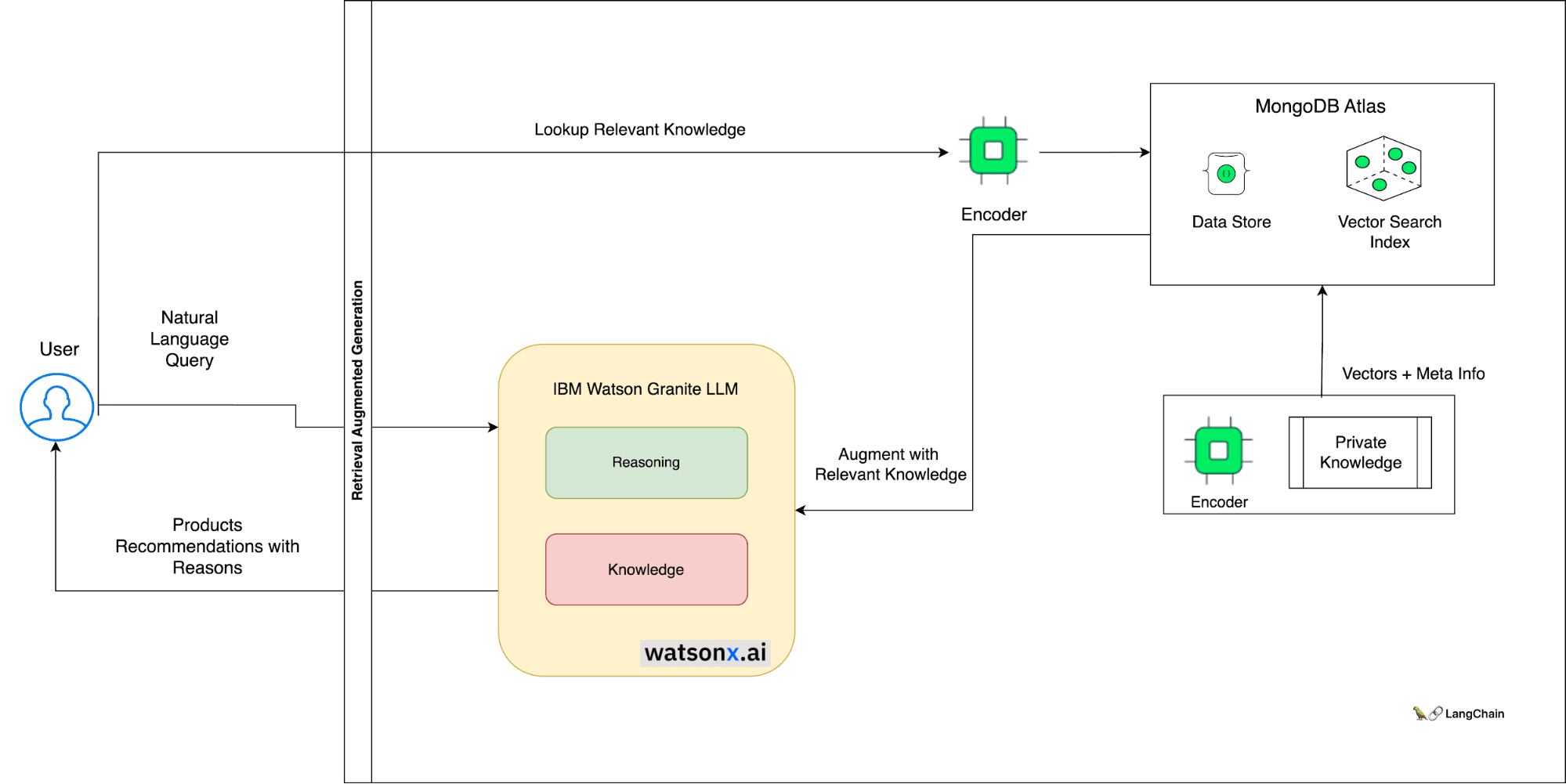Select the Private Knowledge process box
This screenshot has width=1566, height=784.
pos(1360,453)
